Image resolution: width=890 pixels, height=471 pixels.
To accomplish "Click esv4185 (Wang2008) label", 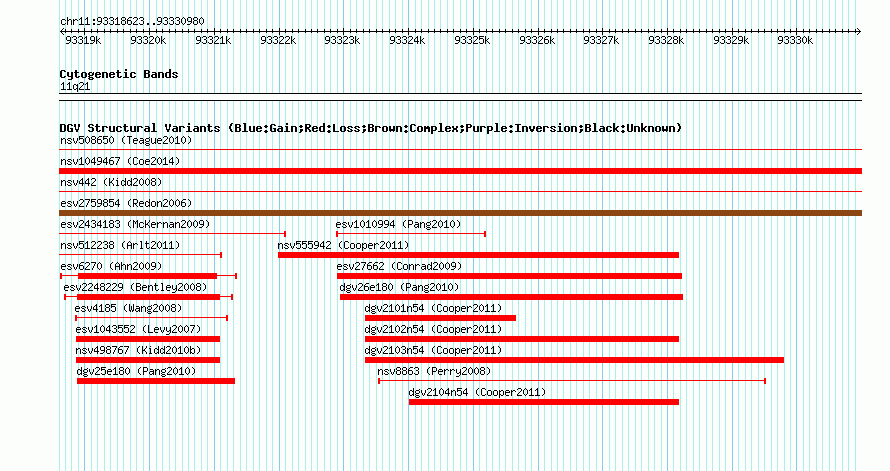I will pyautogui.click(x=128, y=308).
